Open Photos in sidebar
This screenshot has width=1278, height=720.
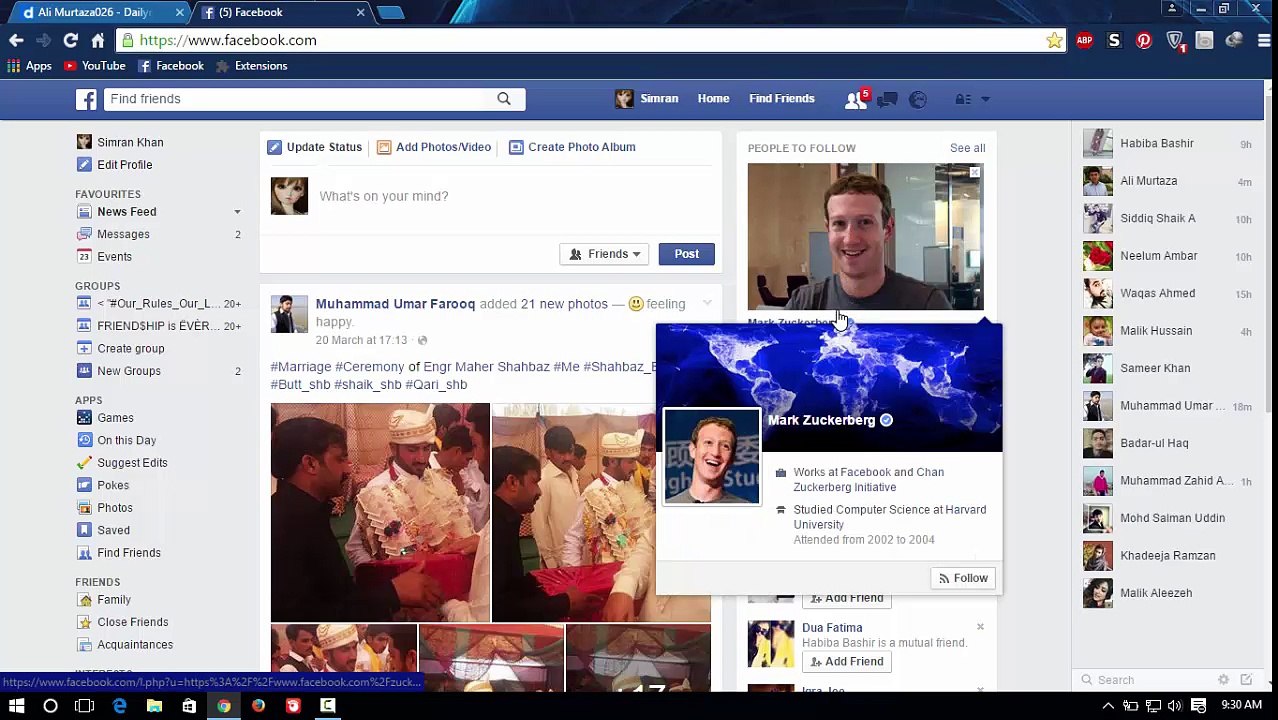pyautogui.click(x=114, y=508)
